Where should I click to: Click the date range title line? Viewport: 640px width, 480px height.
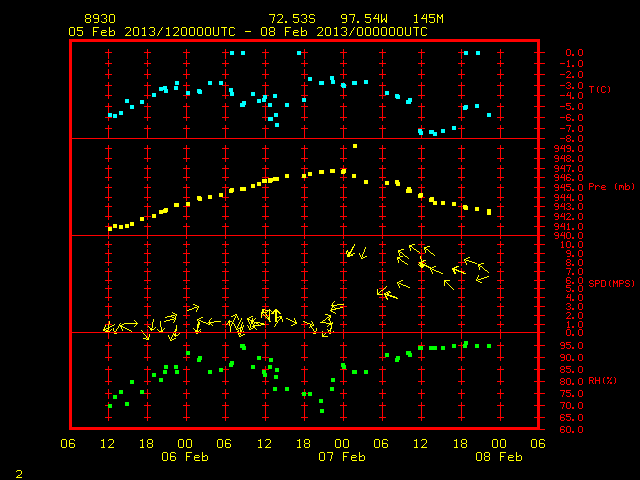tap(248, 32)
